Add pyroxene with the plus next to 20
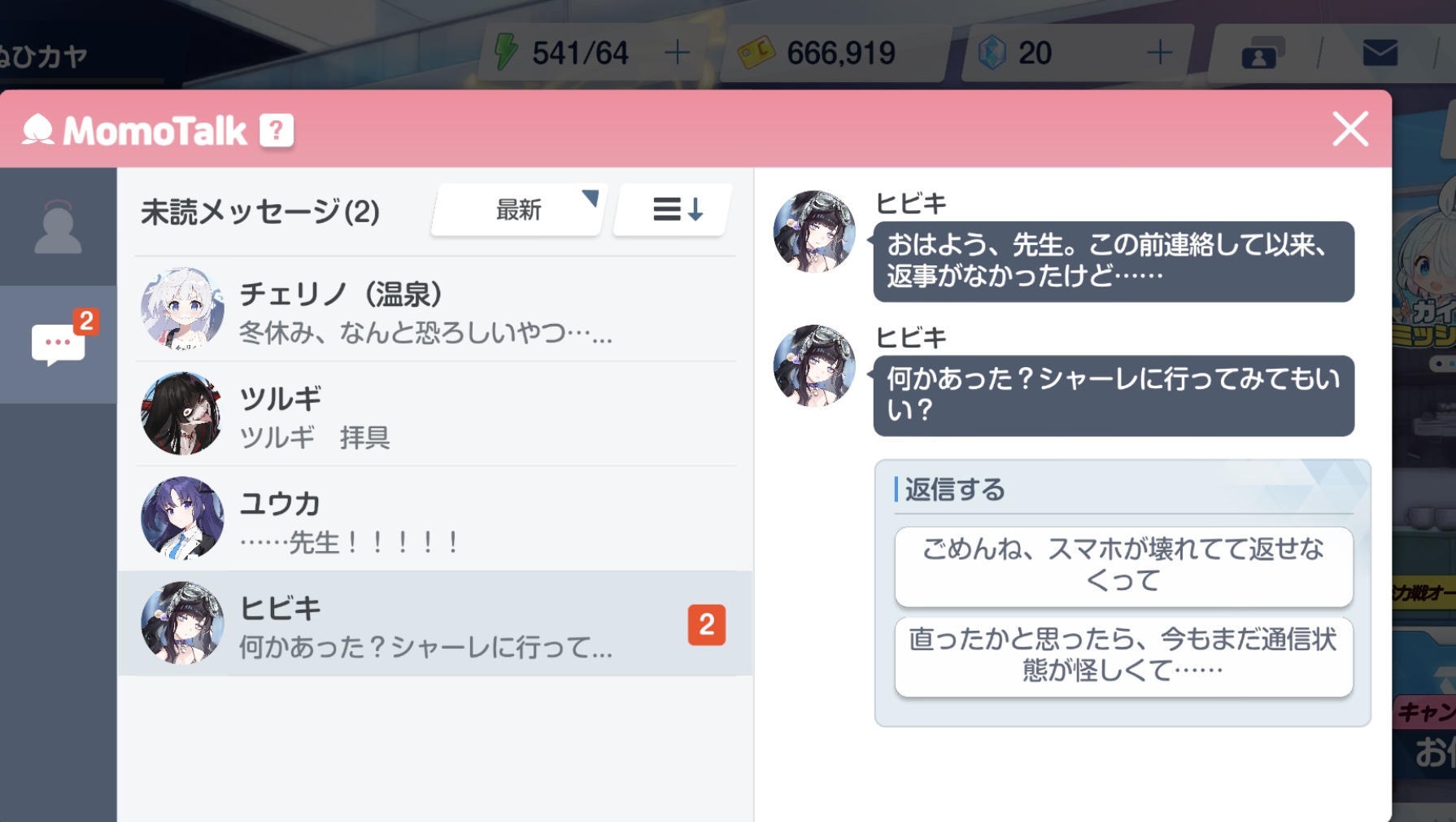The width and height of the screenshot is (1456, 822). coord(1159,53)
